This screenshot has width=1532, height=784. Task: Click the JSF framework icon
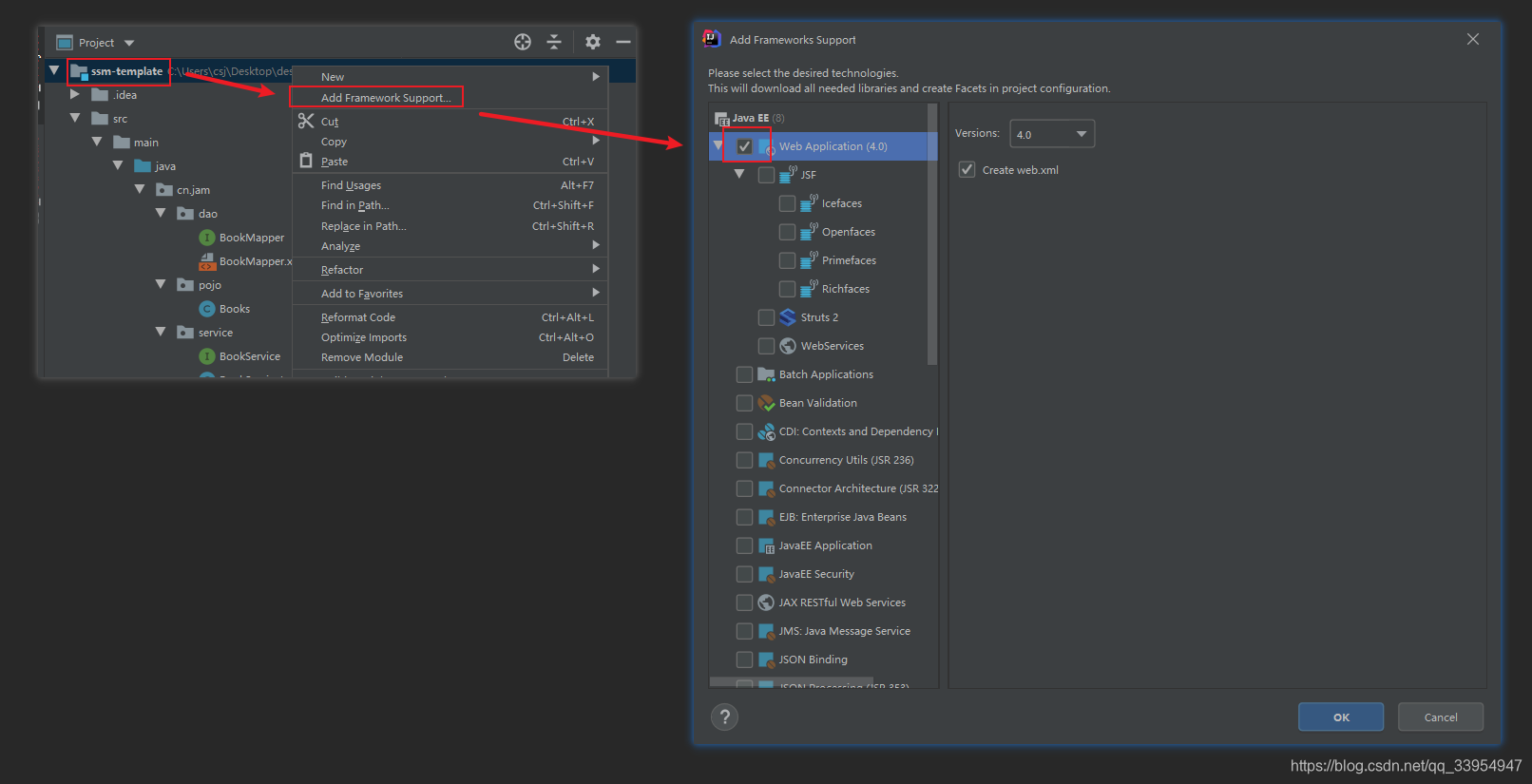[788, 174]
